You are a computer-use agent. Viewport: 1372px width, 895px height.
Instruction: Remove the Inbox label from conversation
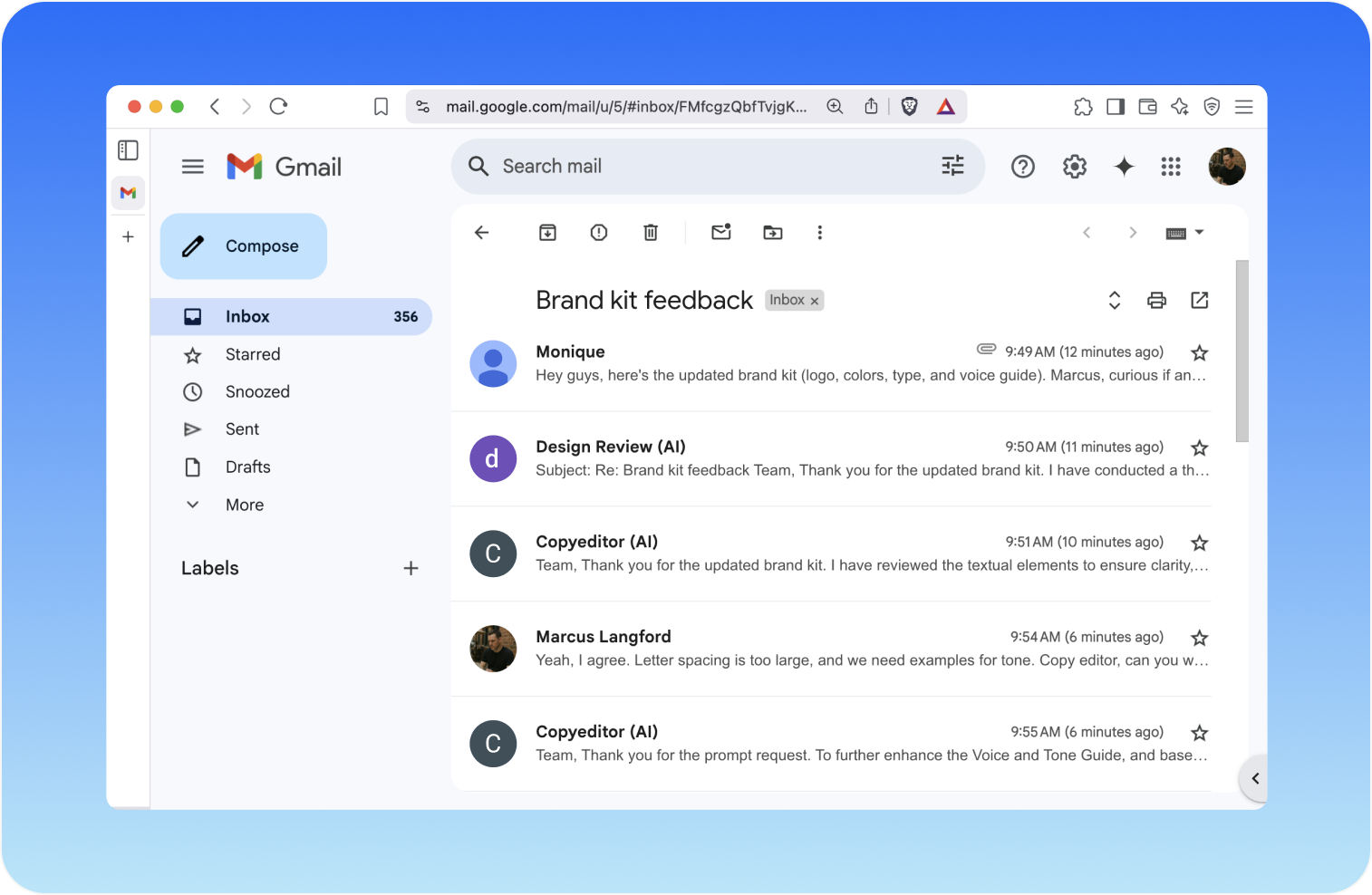[815, 301]
